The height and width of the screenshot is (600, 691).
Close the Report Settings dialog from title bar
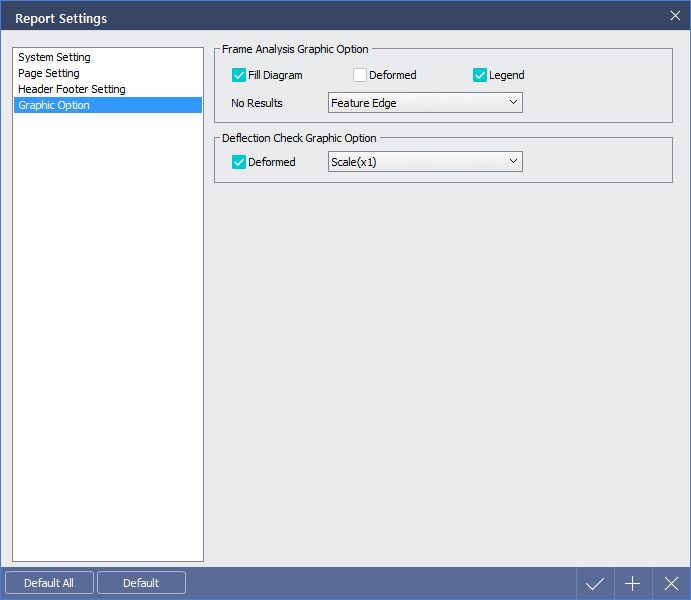point(675,15)
